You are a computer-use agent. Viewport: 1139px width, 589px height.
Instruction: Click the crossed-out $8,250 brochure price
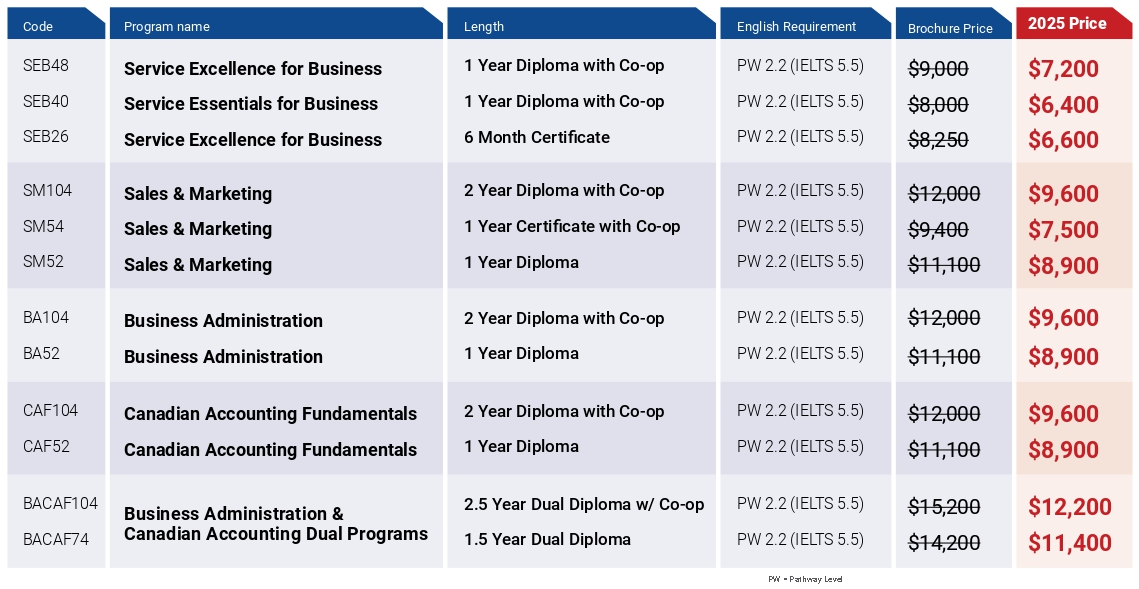[x=938, y=140]
